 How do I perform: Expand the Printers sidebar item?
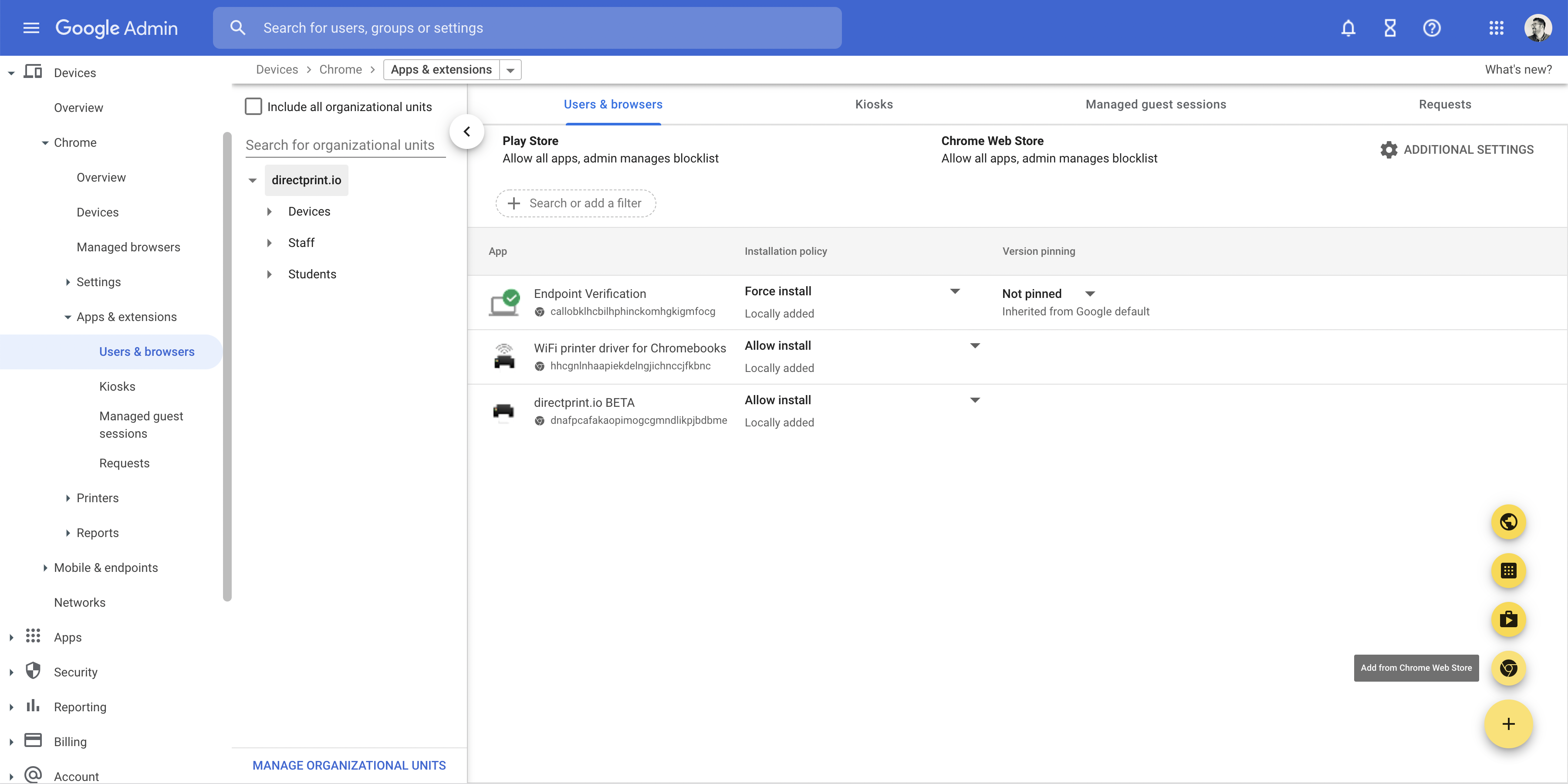68,499
